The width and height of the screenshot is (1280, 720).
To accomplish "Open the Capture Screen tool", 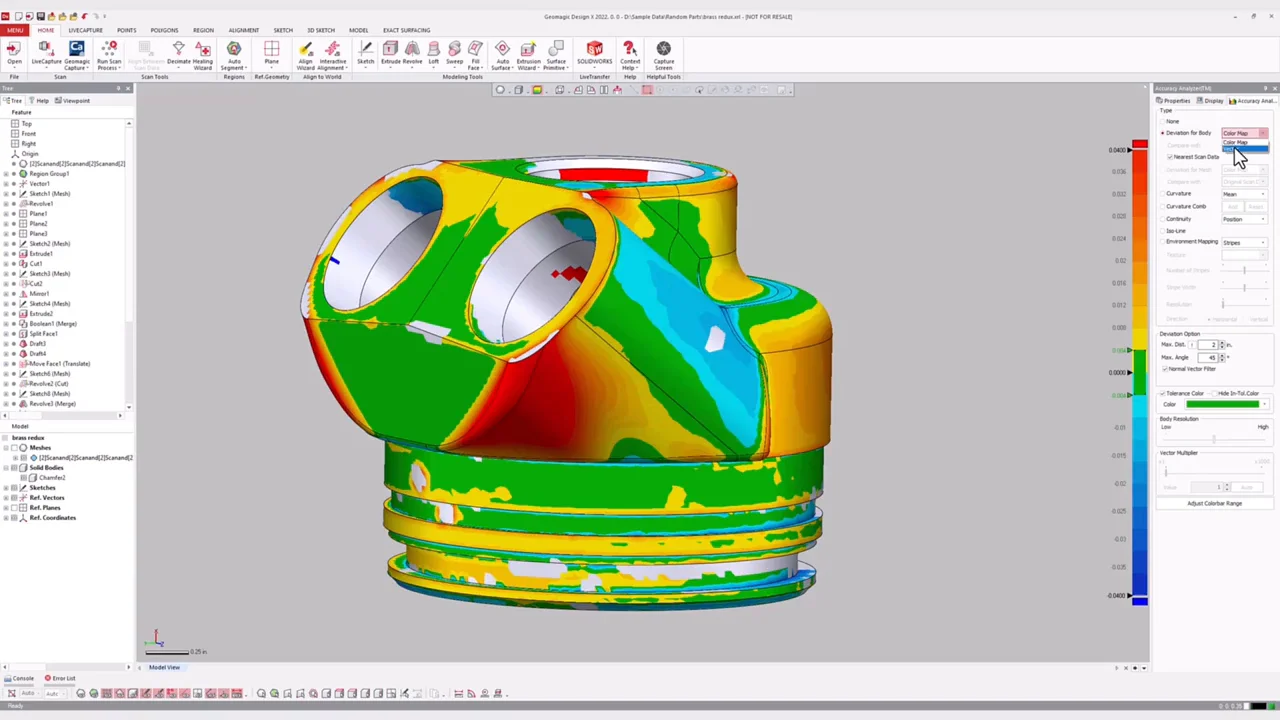I will (x=664, y=54).
